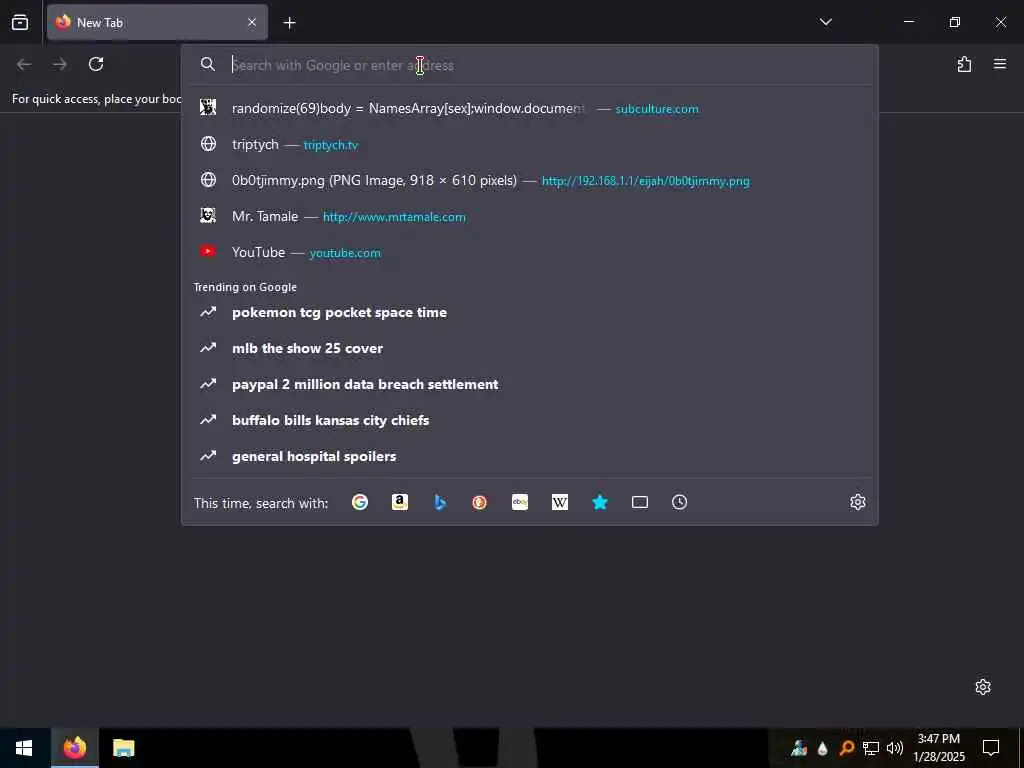Open search settings gear in dropdown
Screen dimensions: 1024x768
(857, 502)
